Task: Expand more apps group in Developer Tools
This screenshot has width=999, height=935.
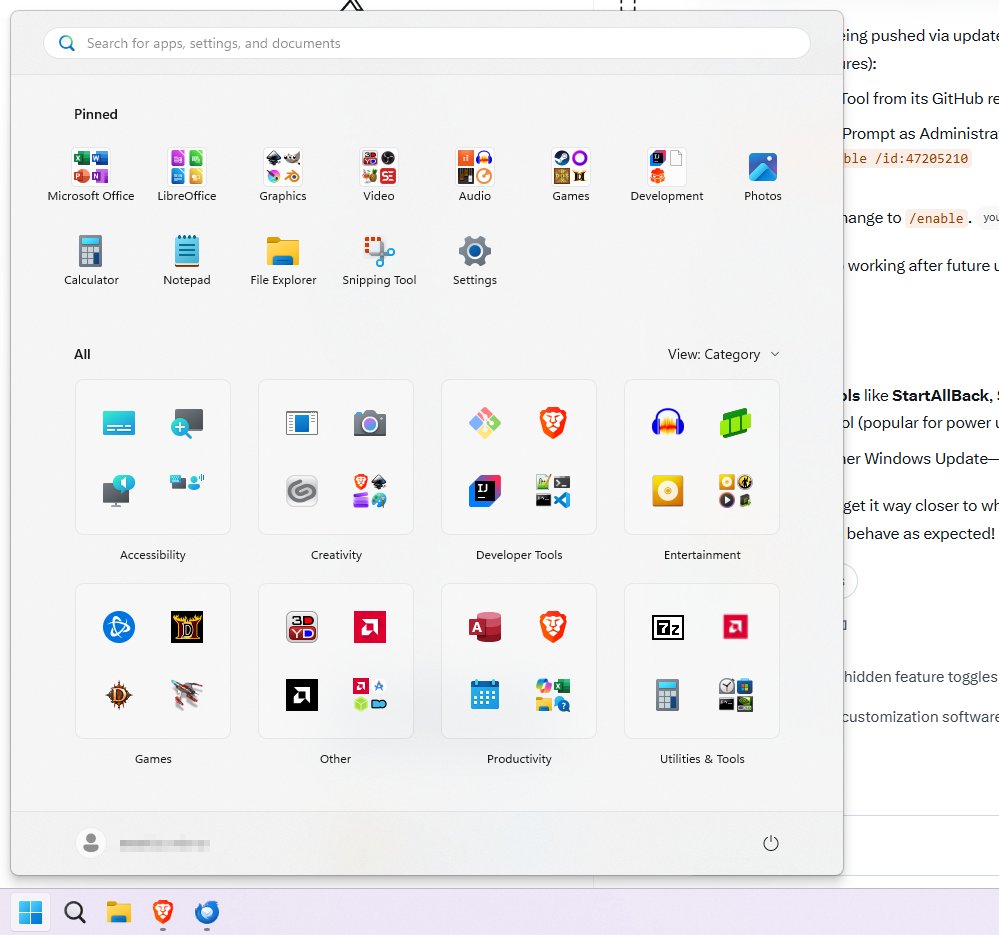Action: (552, 491)
